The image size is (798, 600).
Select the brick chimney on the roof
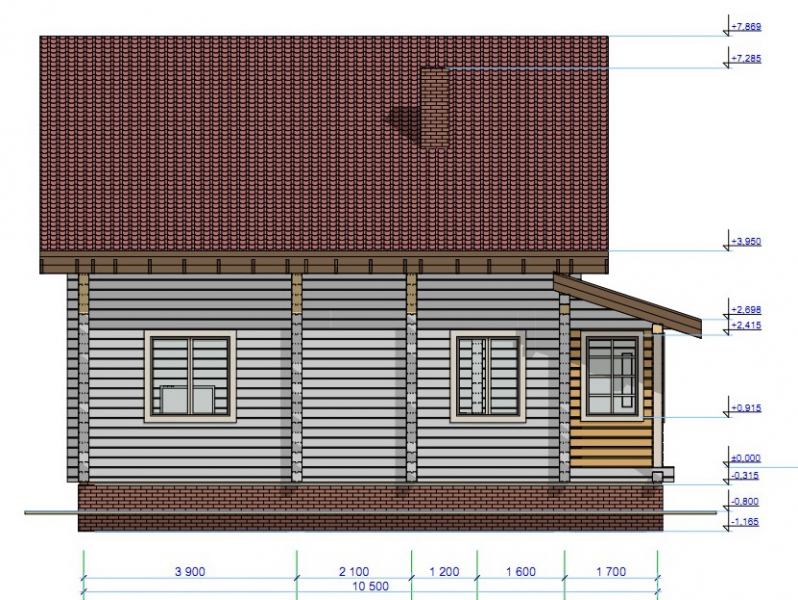tap(435, 107)
